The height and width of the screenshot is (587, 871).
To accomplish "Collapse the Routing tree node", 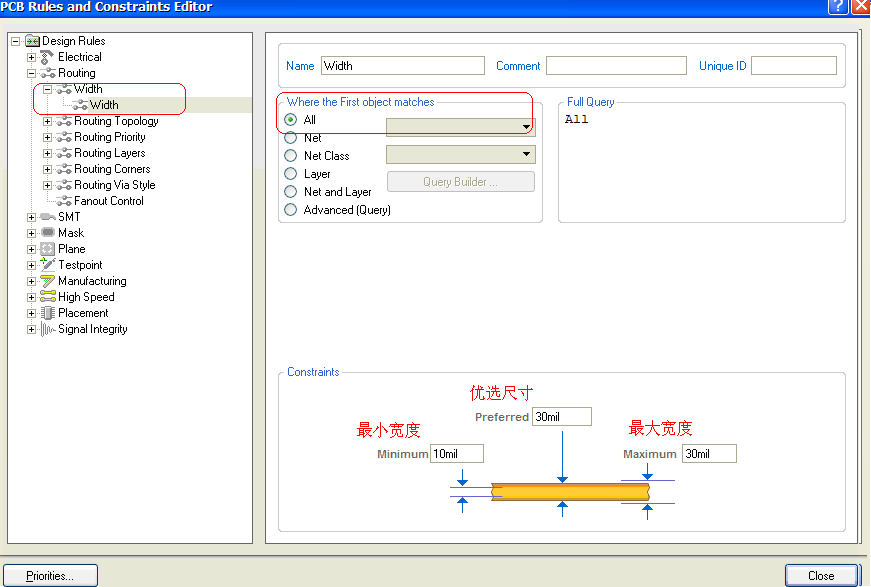I will [32, 73].
